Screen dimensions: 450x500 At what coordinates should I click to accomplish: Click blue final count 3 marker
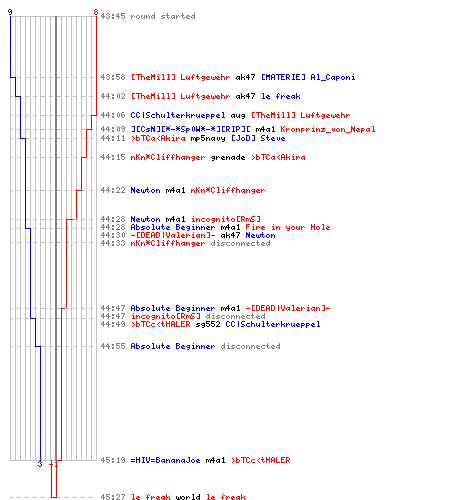[40, 464]
